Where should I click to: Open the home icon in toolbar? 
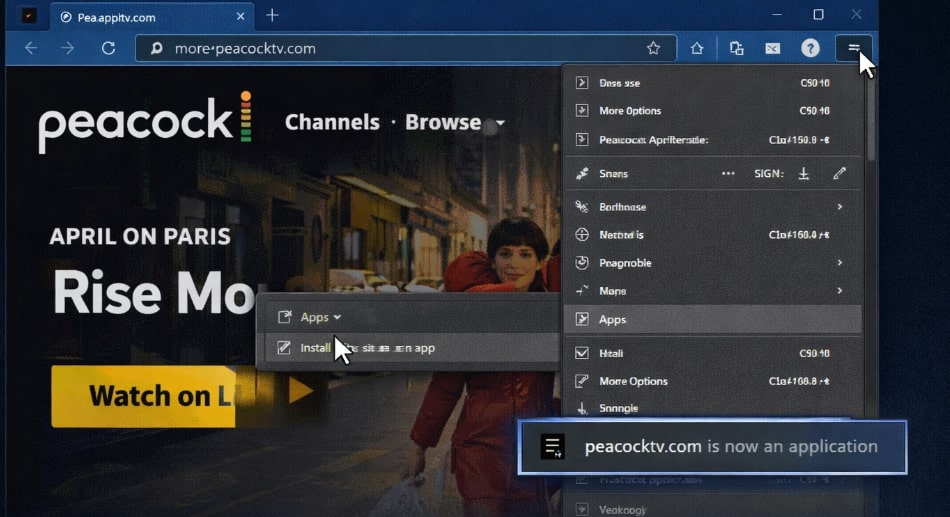[x=697, y=48]
